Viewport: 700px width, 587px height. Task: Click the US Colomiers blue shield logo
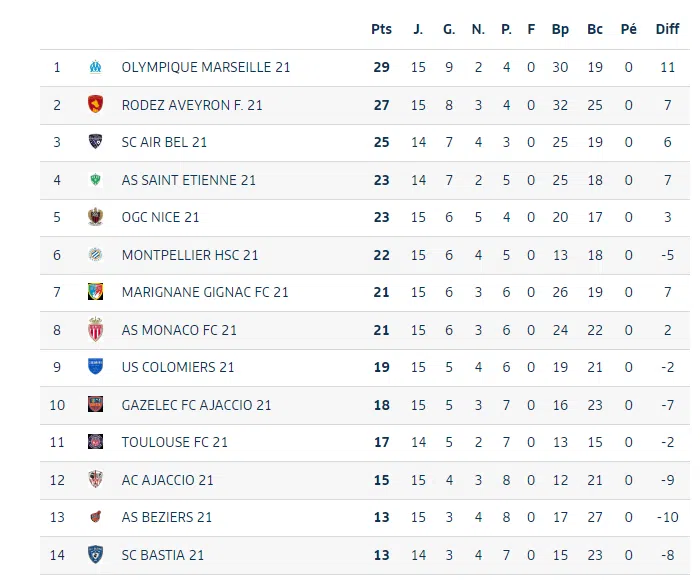(95, 367)
